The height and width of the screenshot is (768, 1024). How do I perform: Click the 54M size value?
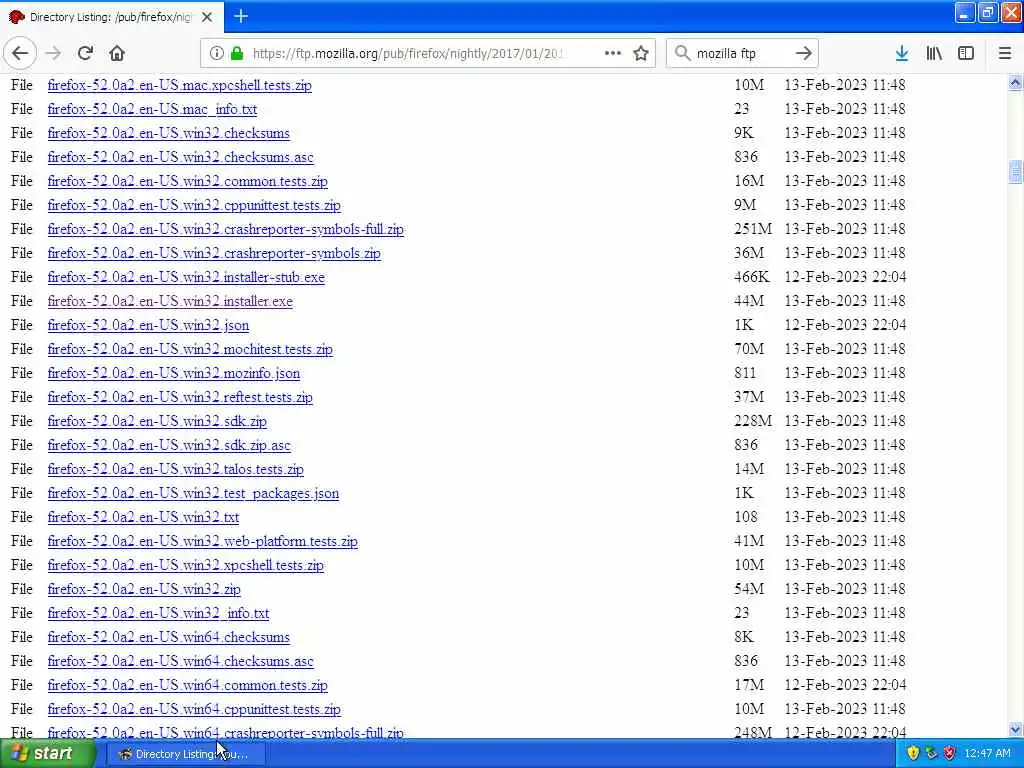click(748, 589)
